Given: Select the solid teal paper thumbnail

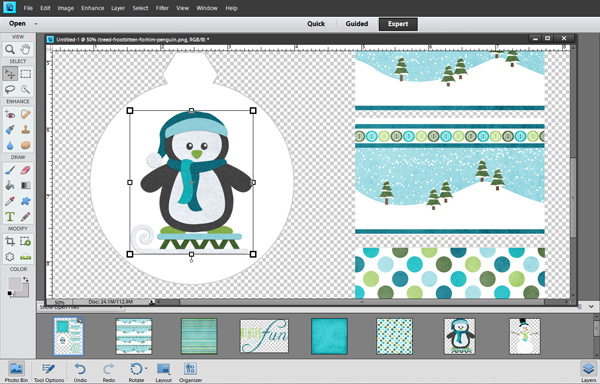Looking at the screenshot, I should coord(329,337).
